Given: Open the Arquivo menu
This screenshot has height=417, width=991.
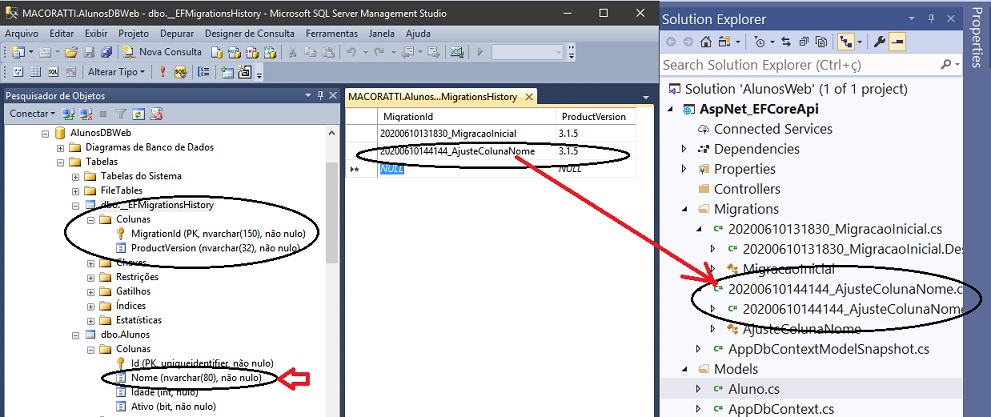Looking at the screenshot, I should (x=21, y=33).
